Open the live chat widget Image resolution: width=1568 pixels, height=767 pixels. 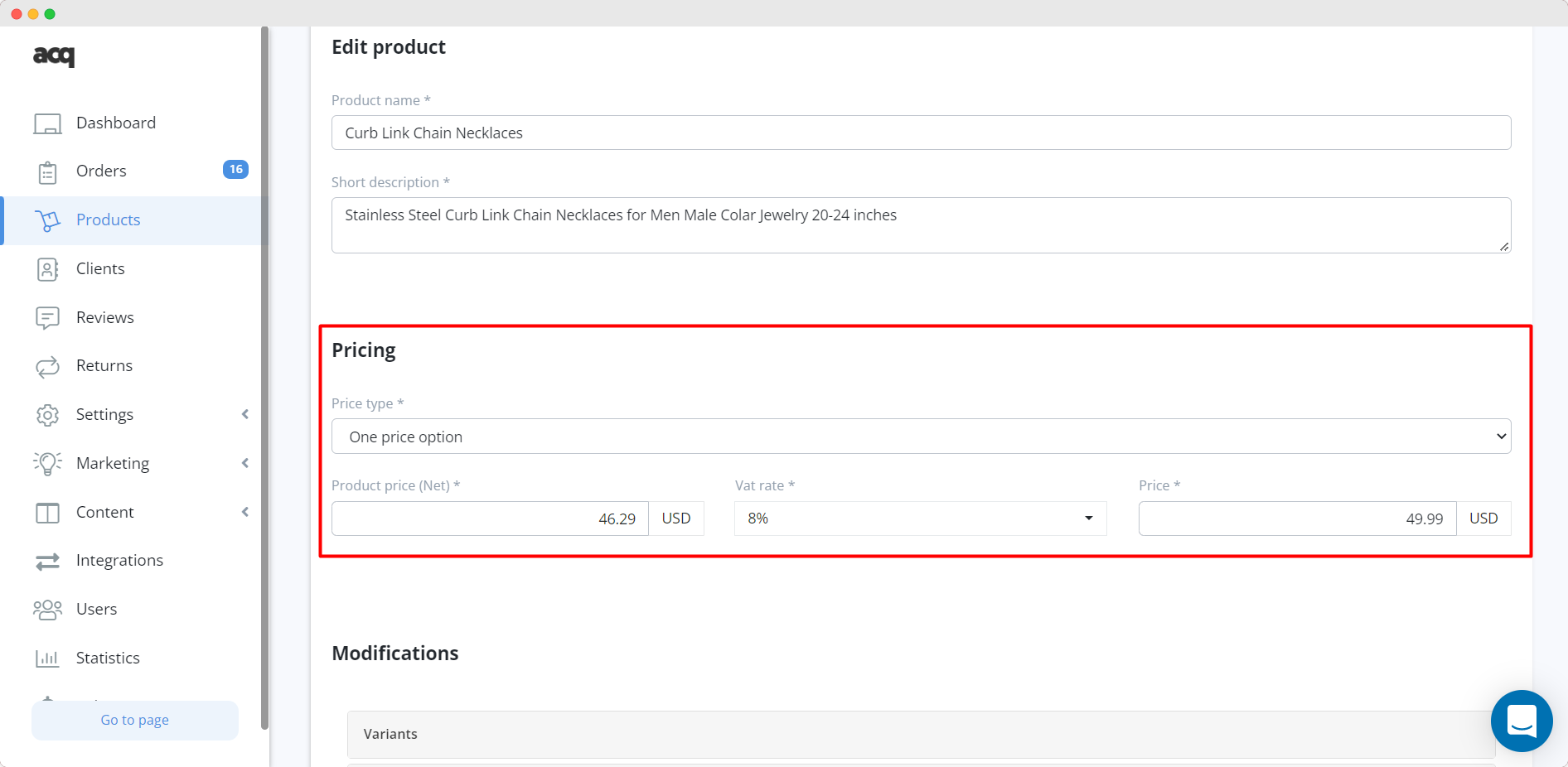coord(1522,721)
